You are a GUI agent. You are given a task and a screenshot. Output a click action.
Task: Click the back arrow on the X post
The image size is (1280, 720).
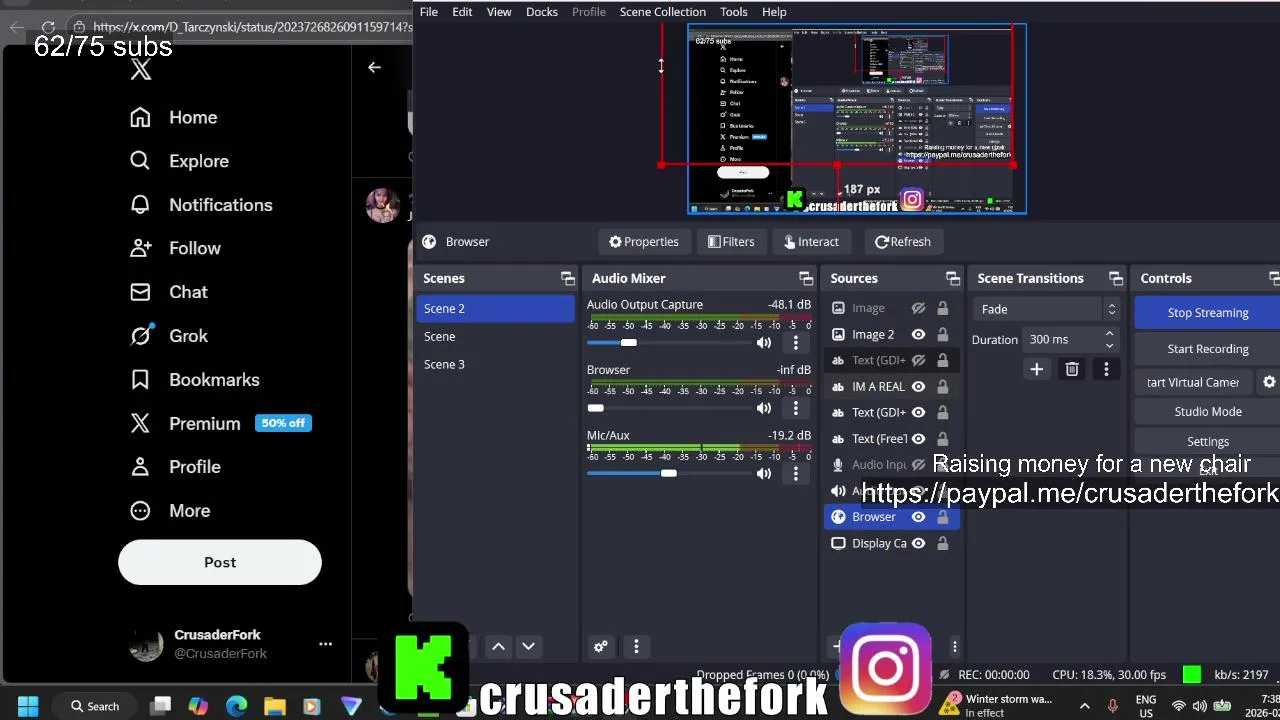tap(374, 67)
